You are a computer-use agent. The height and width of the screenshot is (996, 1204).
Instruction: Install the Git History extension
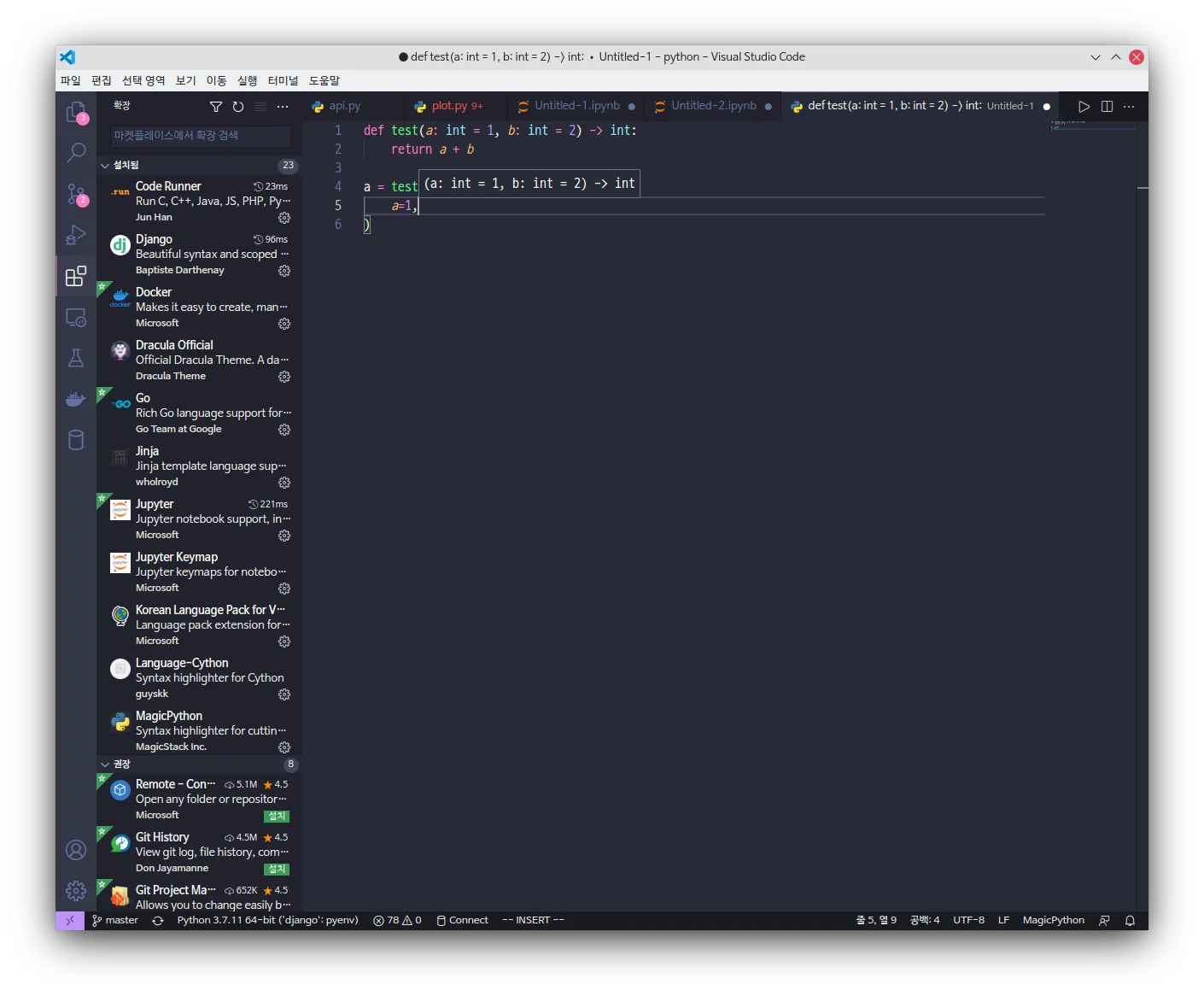click(x=277, y=870)
